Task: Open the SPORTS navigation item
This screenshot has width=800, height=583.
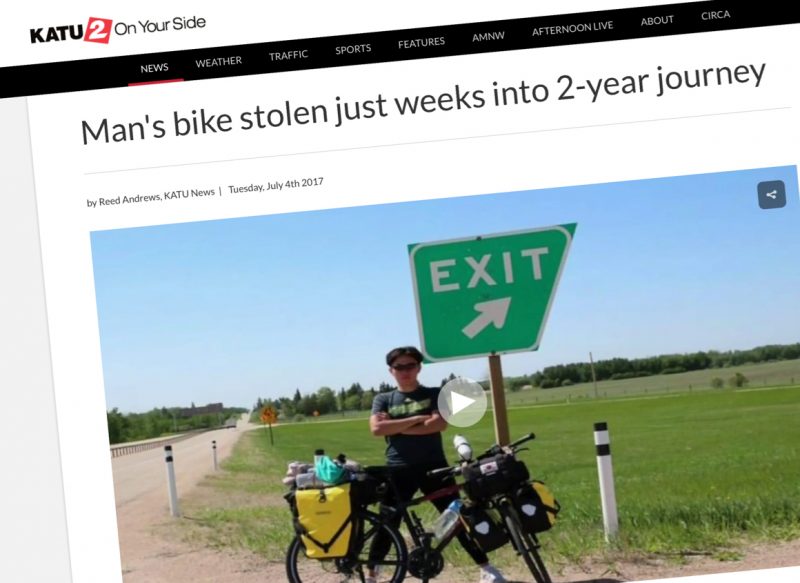Action: click(353, 49)
